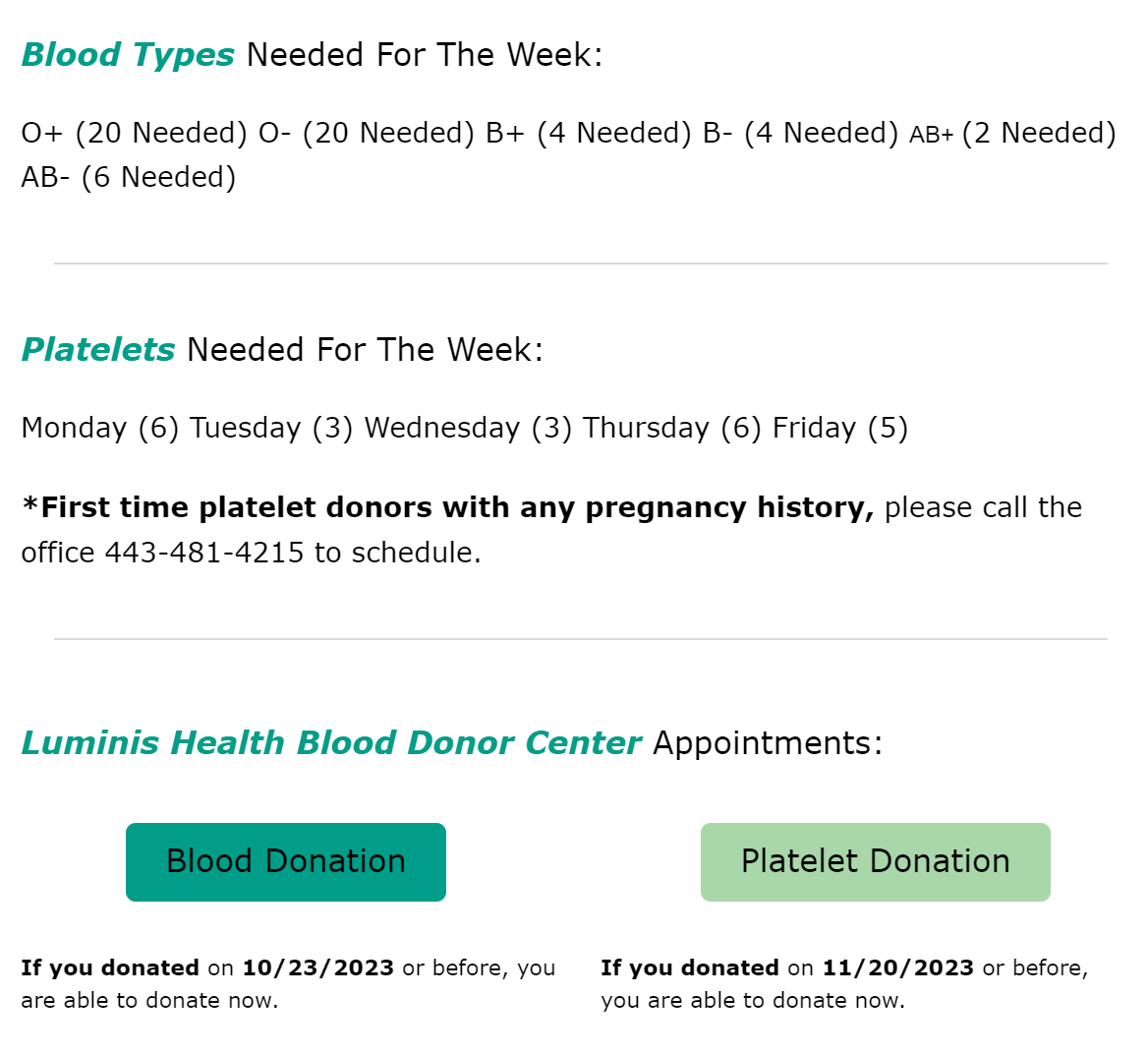Image resolution: width=1148 pixels, height=1054 pixels.
Task: Click the 'Blood Types' green heading text
Action: (128, 55)
